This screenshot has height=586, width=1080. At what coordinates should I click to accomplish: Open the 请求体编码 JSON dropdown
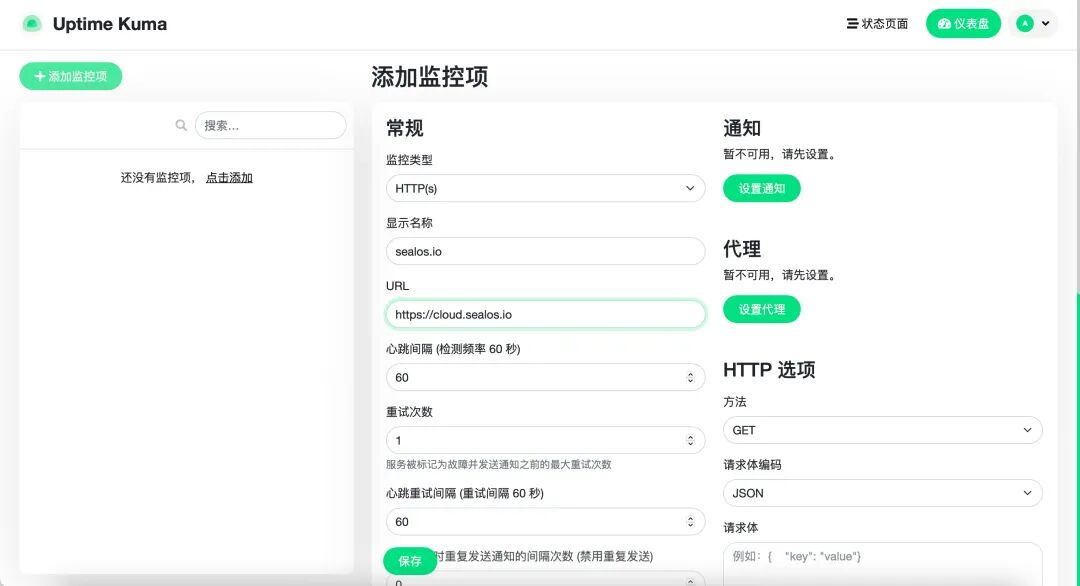[x=882, y=493]
